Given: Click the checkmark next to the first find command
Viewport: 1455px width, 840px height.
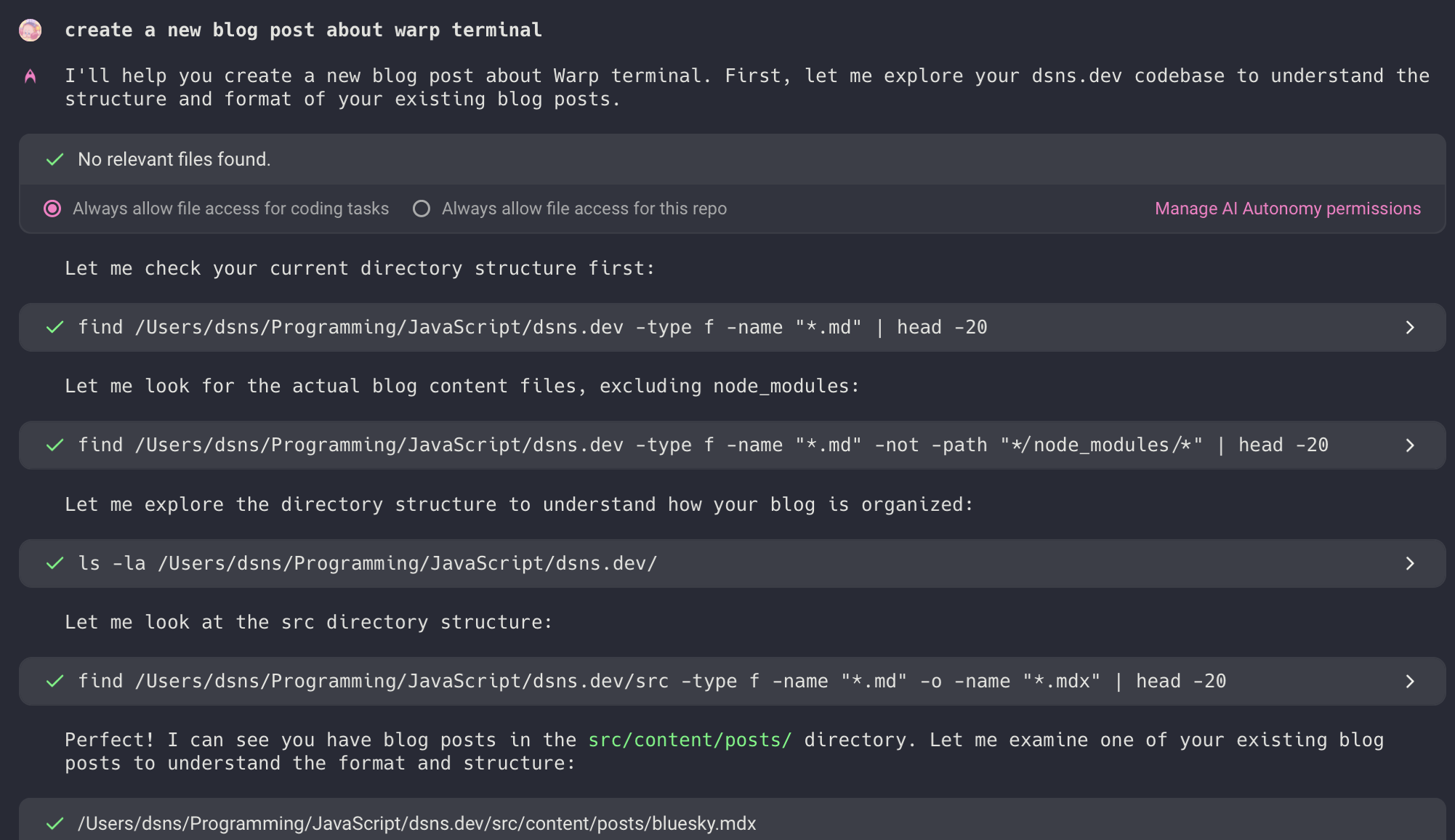Looking at the screenshot, I should click(x=55, y=328).
